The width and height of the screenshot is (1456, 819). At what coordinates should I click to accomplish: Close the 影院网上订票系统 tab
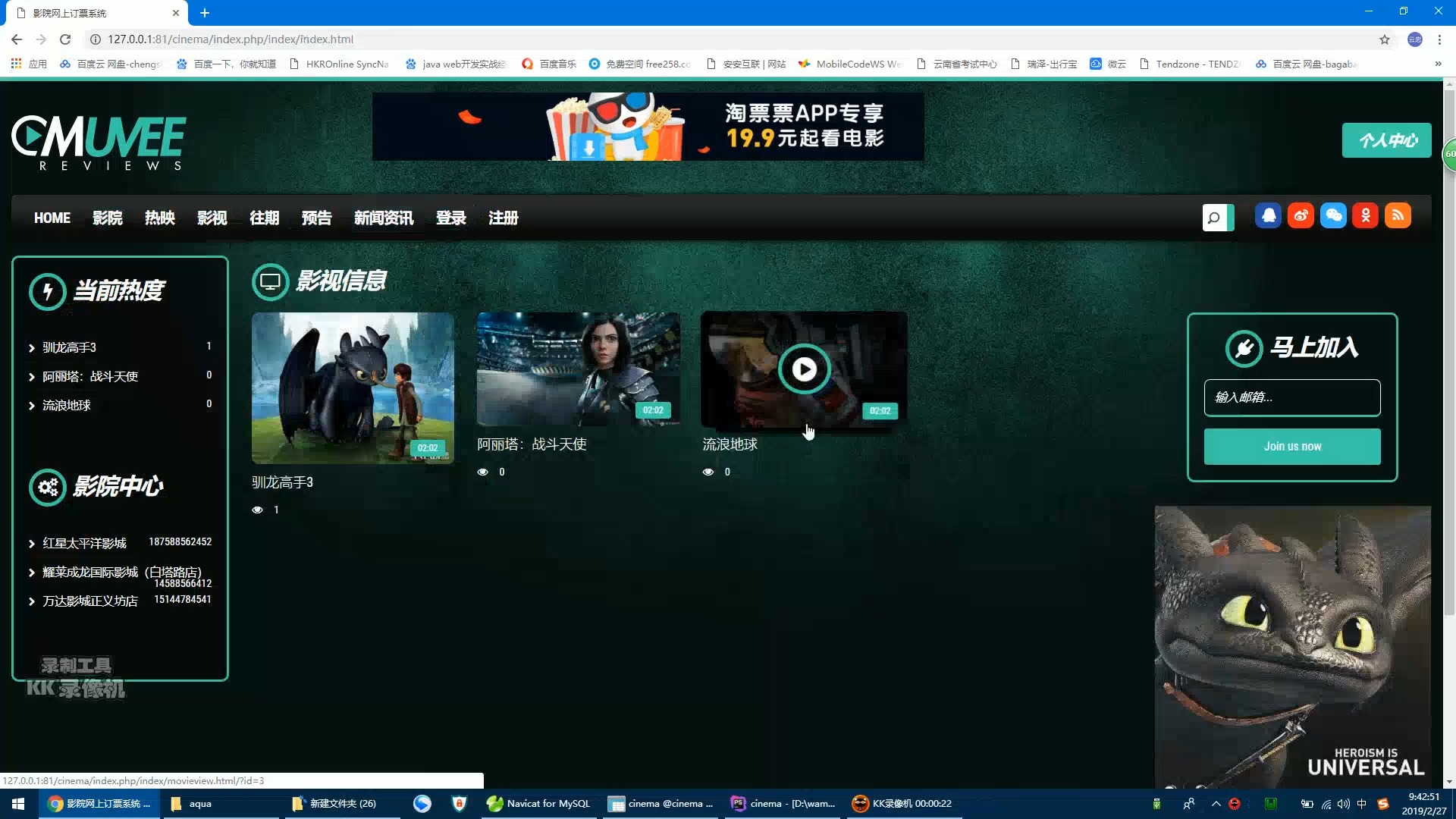tap(175, 13)
